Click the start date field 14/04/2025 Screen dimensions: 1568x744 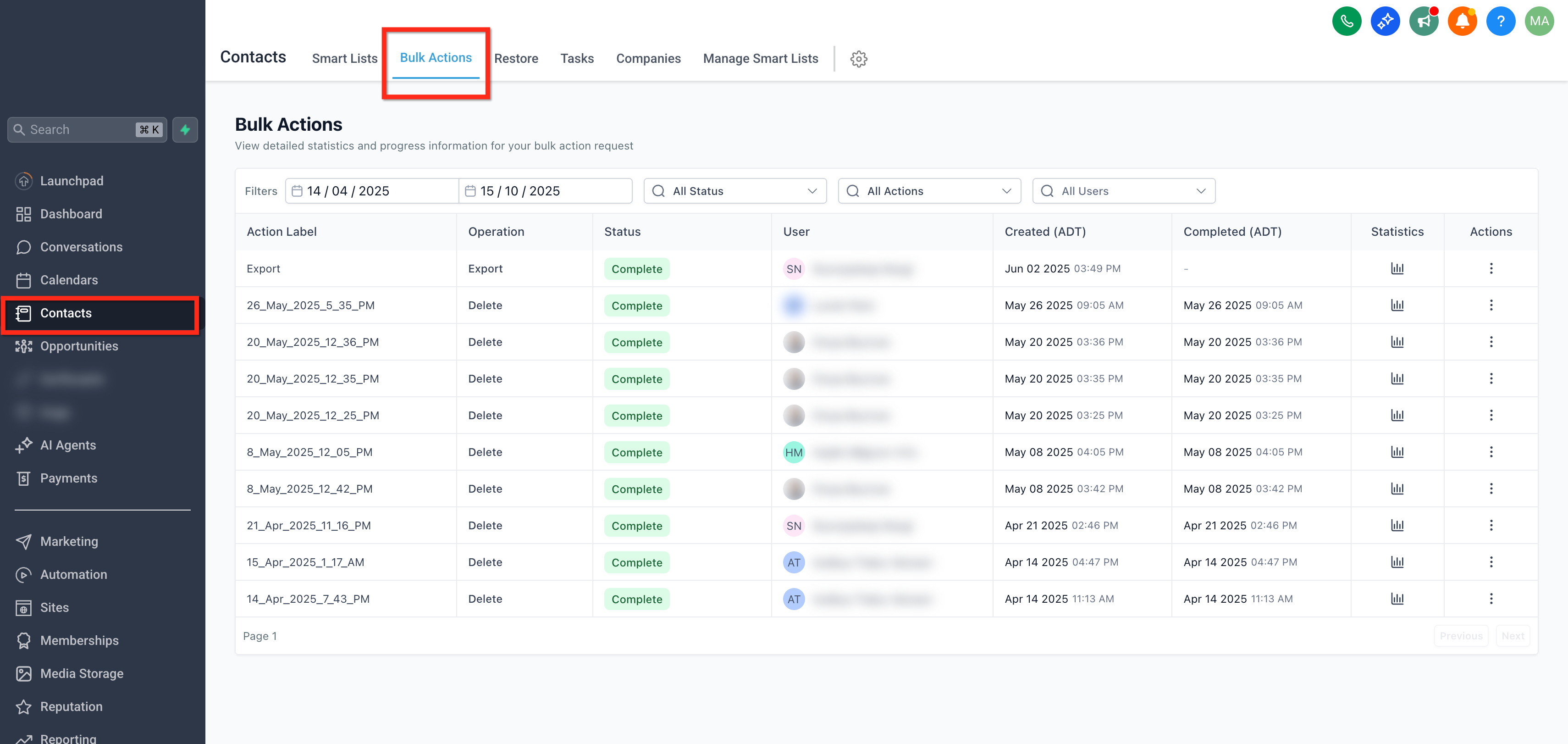point(372,191)
